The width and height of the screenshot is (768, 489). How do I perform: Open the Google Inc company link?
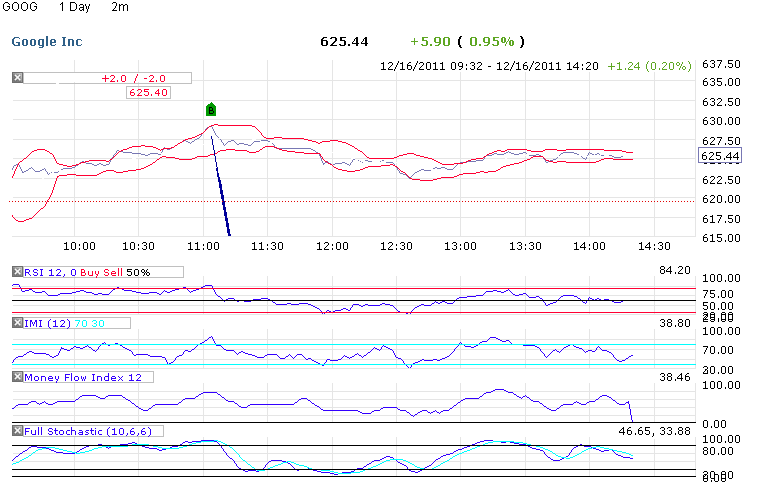pos(47,42)
